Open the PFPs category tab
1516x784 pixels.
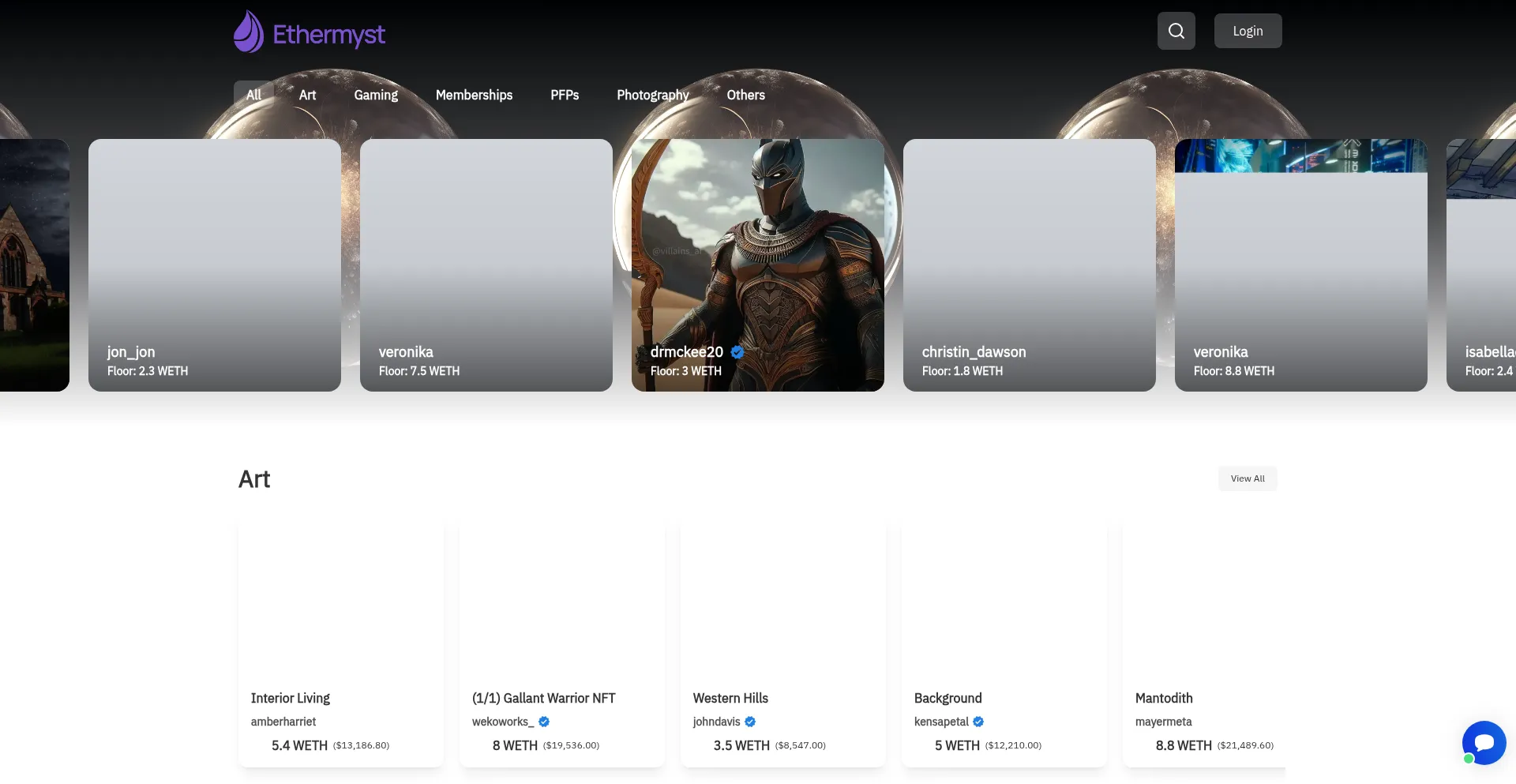point(565,95)
